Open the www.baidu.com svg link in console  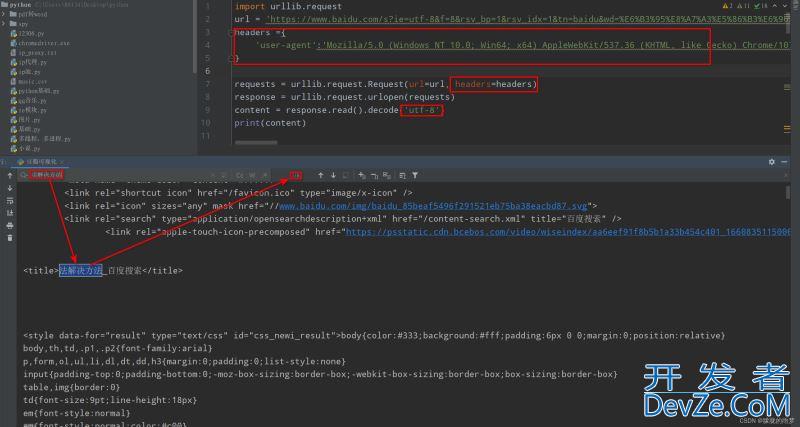tap(433, 206)
